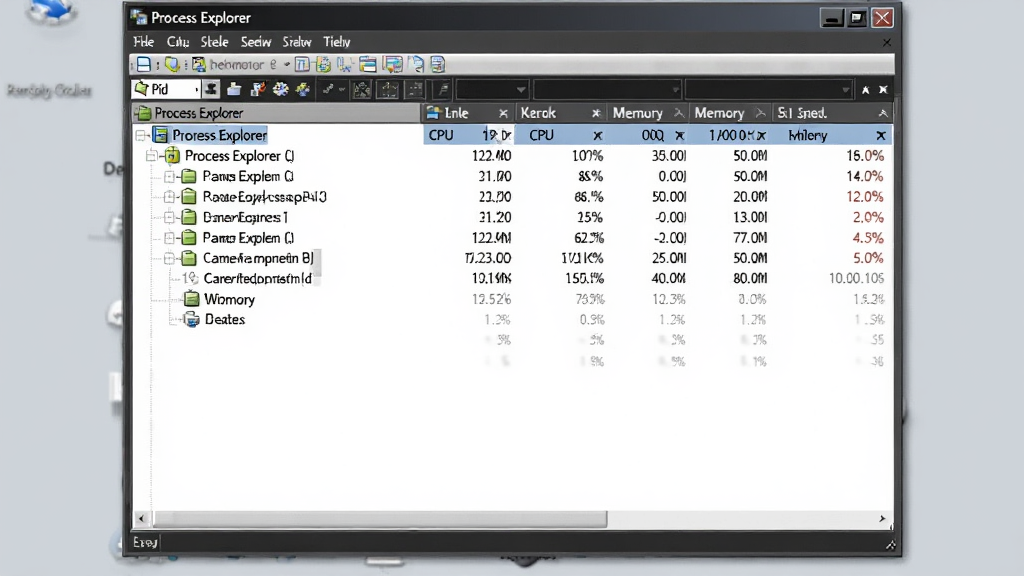The height and width of the screenshot is (576, 1024).
Task: Click the dark user icon next to Pid
Action: [x=211, y=89]
